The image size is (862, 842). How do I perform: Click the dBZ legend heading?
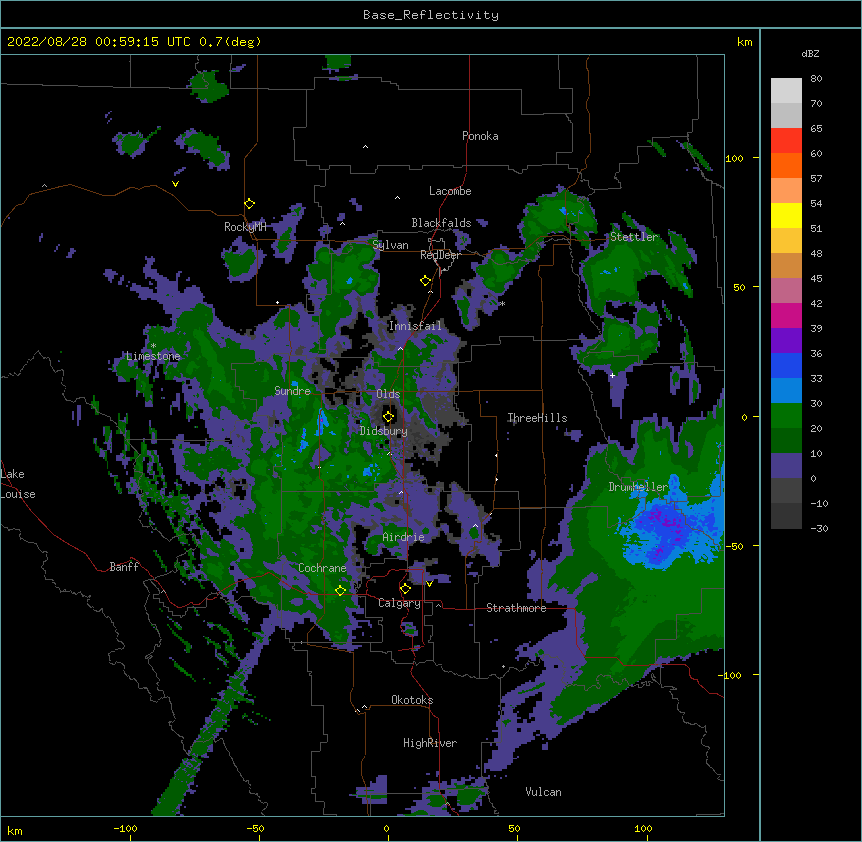[810, 53]
